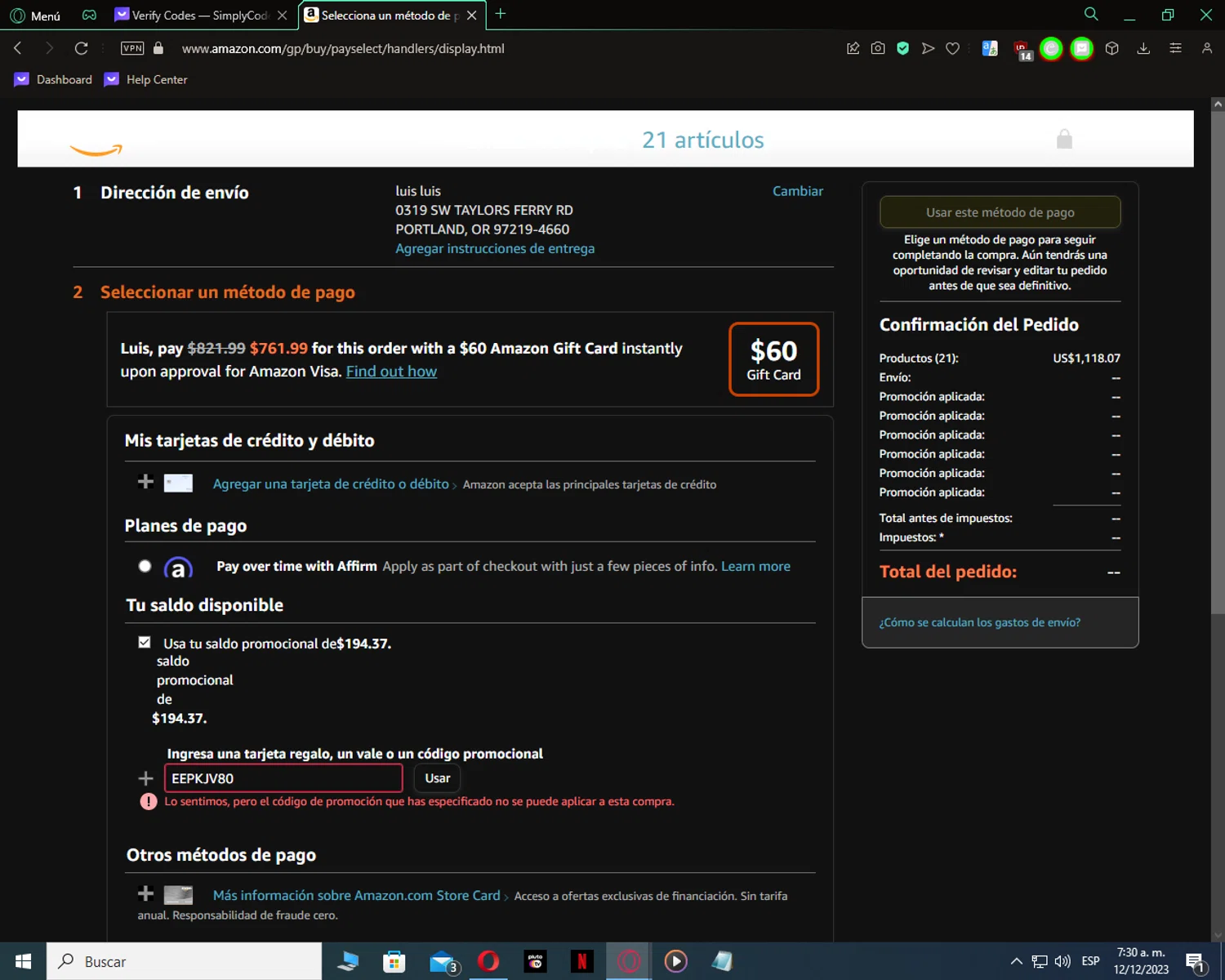Open the profile account icon
This screenshot has height=980, width=1225.
point(1207,48)
